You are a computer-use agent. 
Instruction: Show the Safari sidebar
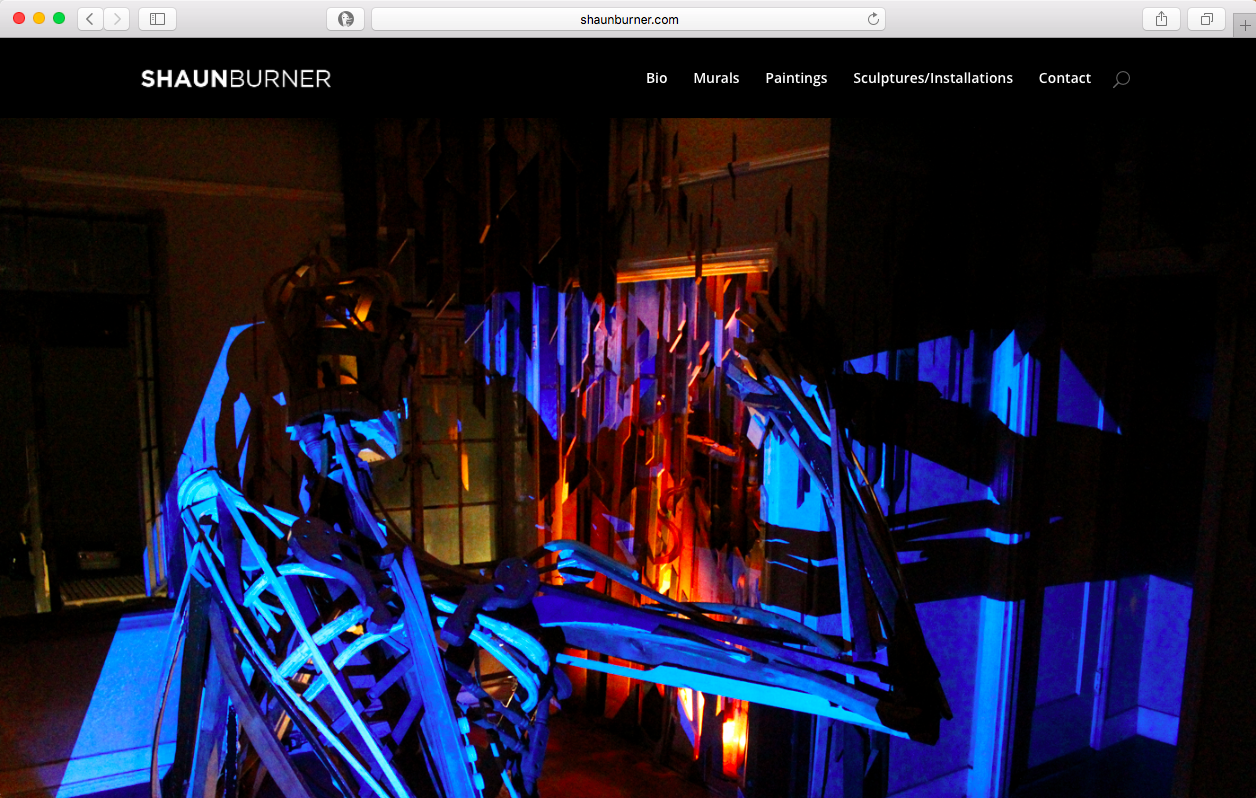(x=157, y=19)
